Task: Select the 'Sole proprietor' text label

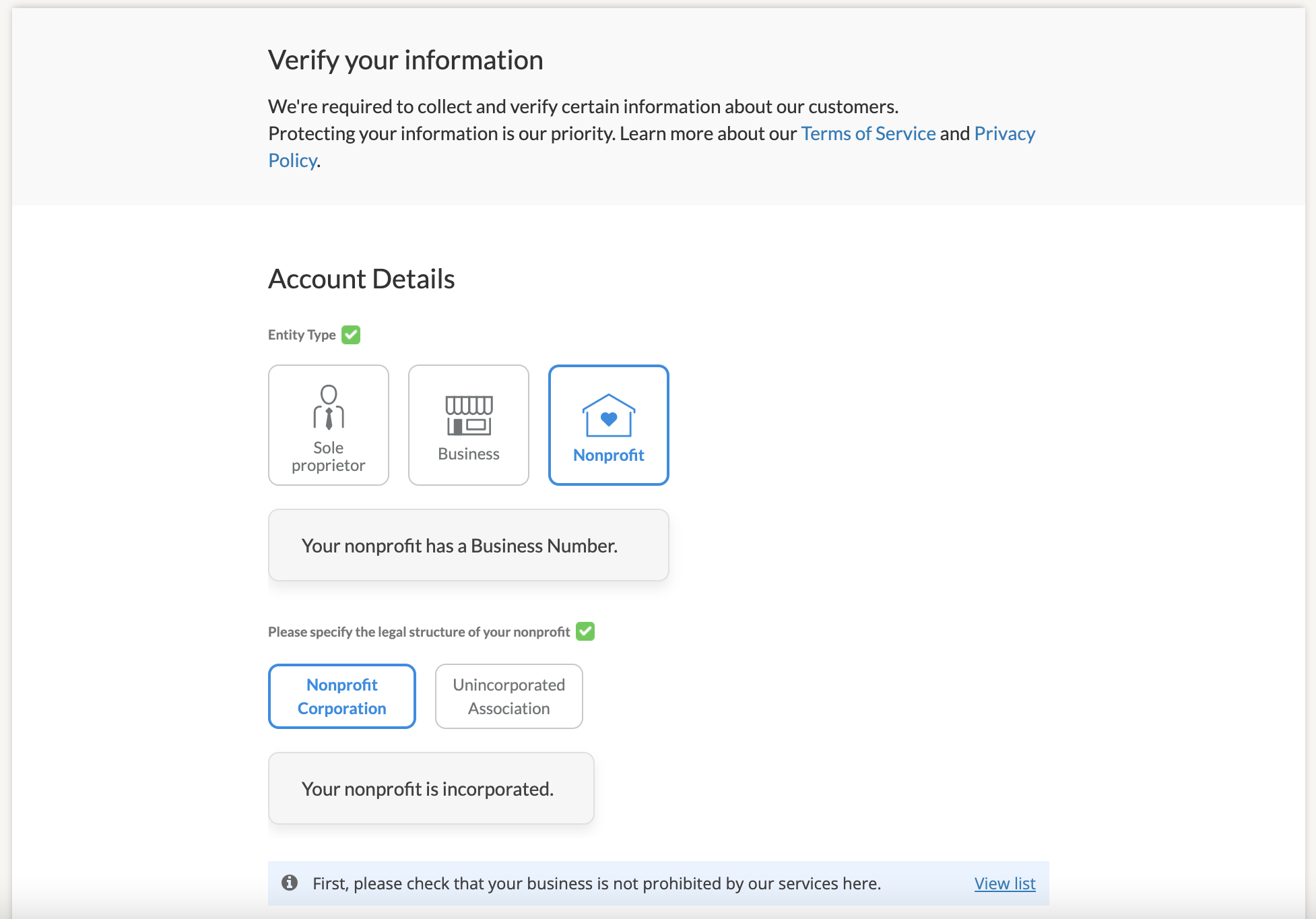Action: pos(328,457)
